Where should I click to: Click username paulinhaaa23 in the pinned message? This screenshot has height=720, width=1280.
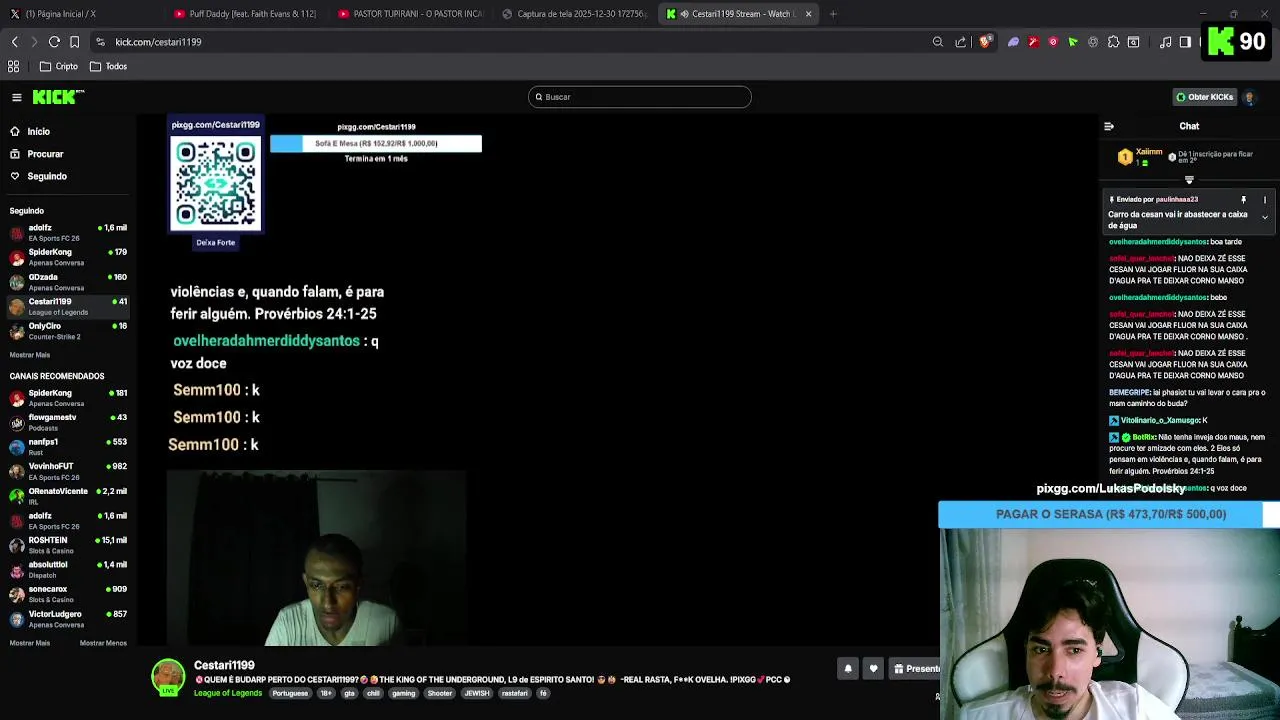(1177, 200)
